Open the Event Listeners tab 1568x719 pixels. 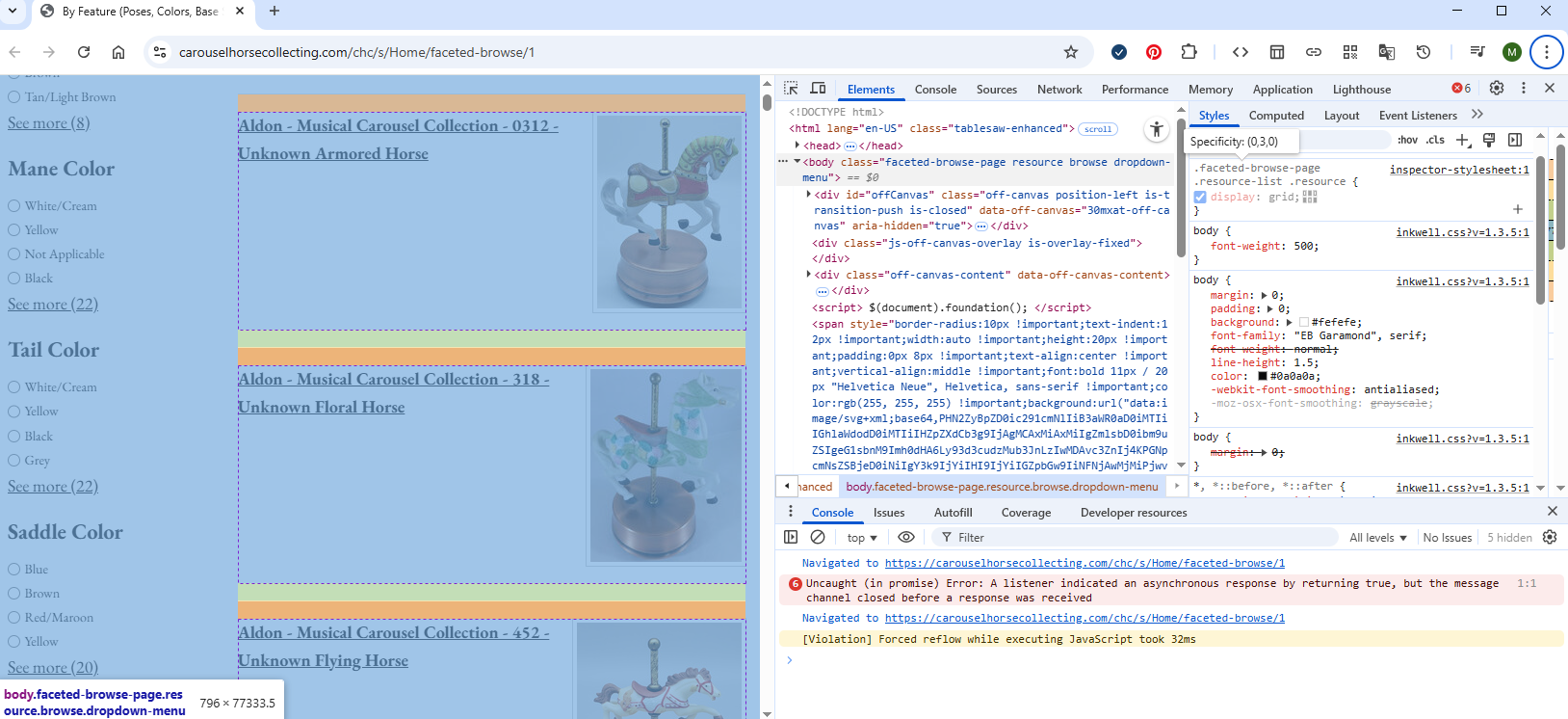(x=1418, y=116)
